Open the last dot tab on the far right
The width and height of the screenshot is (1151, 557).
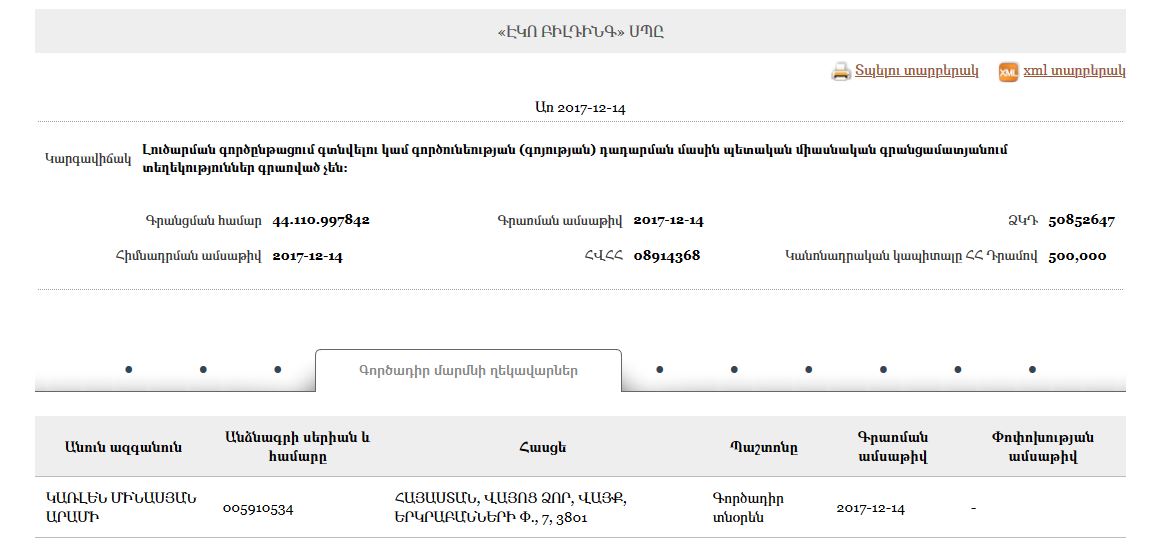pyautogui.click(x=1032, y=369)
